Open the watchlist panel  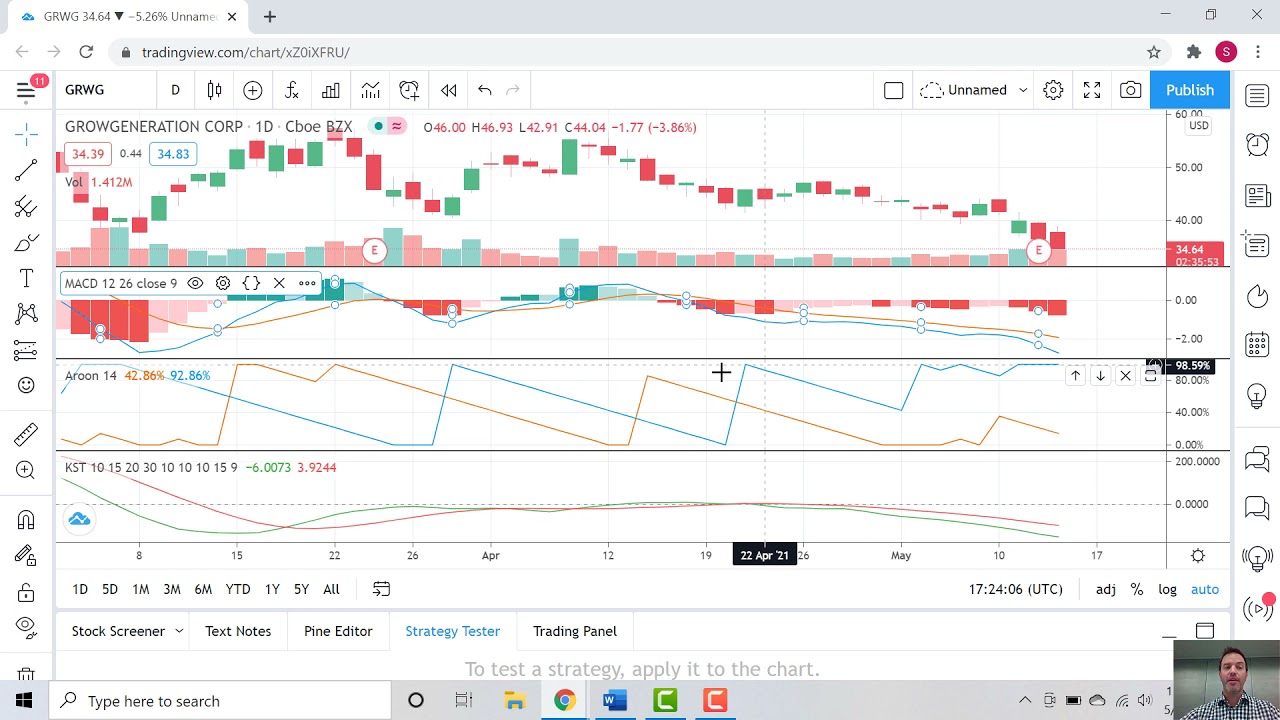click(1257, 96)
